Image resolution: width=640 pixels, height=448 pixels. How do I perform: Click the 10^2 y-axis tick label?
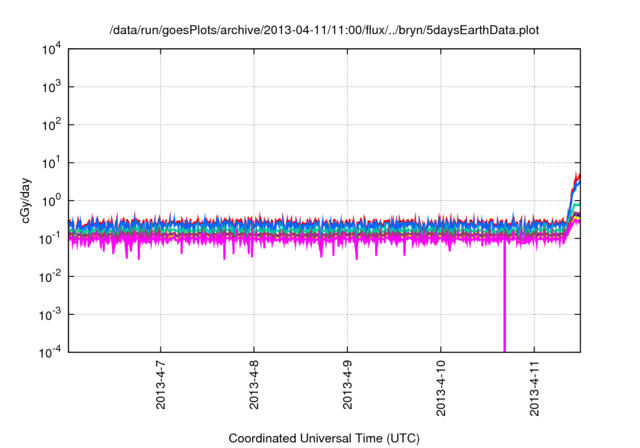tap(51, 125)
